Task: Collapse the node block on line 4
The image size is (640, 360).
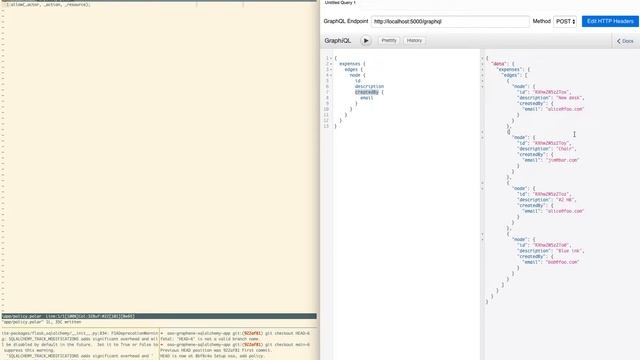Action: coord(331,76)
